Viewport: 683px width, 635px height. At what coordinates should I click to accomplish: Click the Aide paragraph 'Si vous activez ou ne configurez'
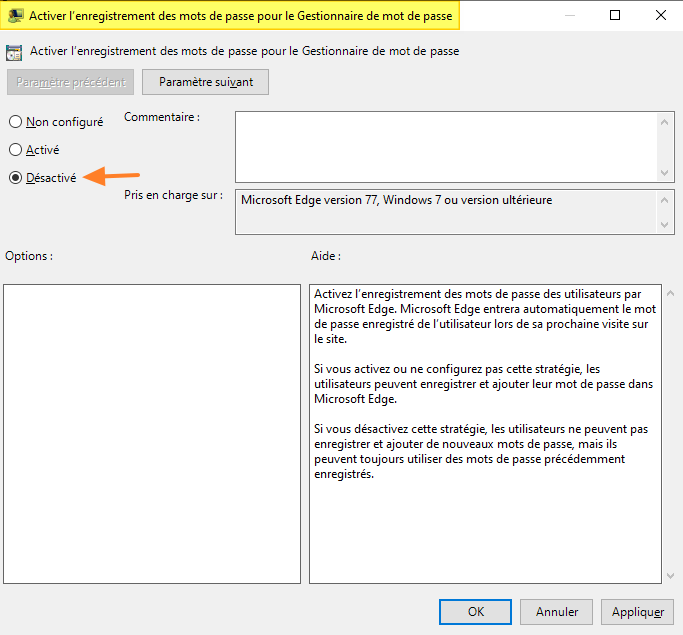[x=484, y=384]
